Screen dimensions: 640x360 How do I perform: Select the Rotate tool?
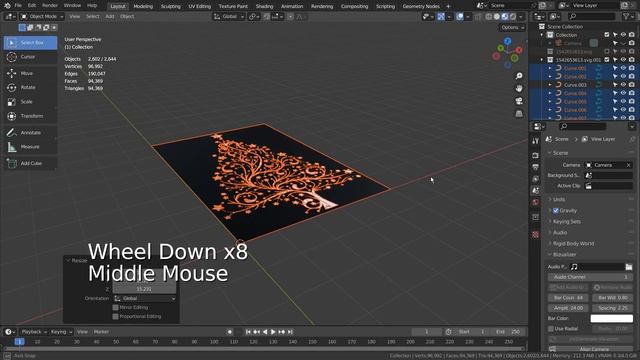[x=30, y=88]
